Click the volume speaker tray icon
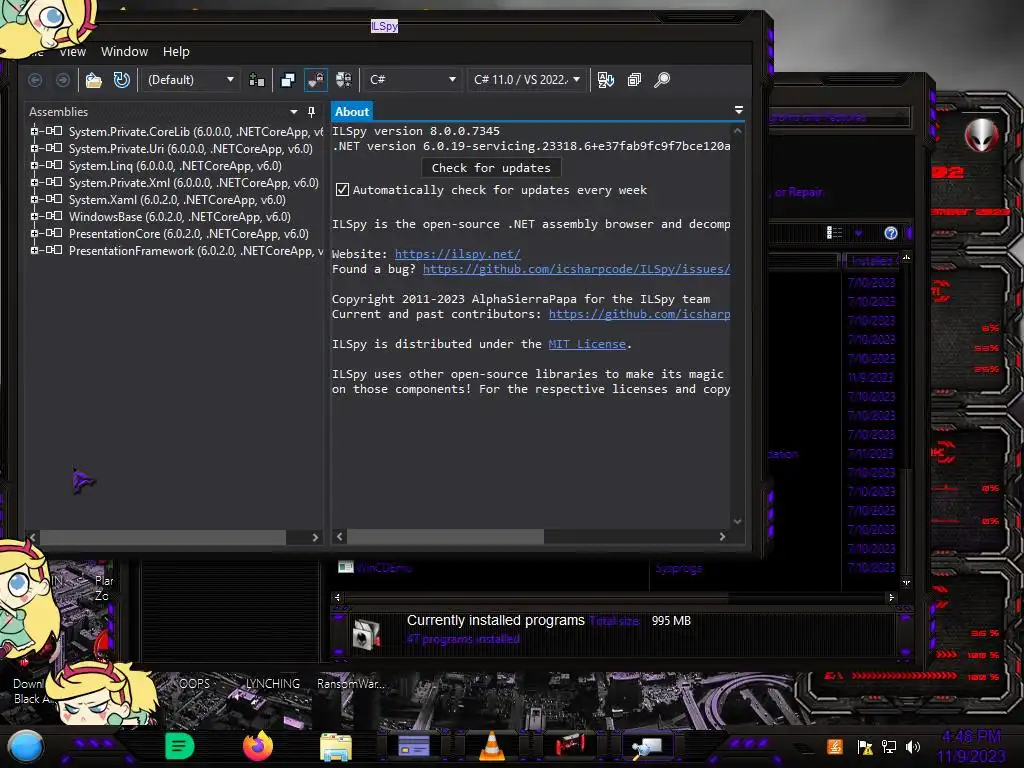 [913, 746]
